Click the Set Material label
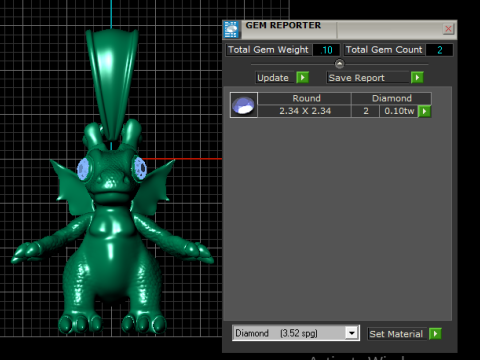 click(x=396, y=334)
